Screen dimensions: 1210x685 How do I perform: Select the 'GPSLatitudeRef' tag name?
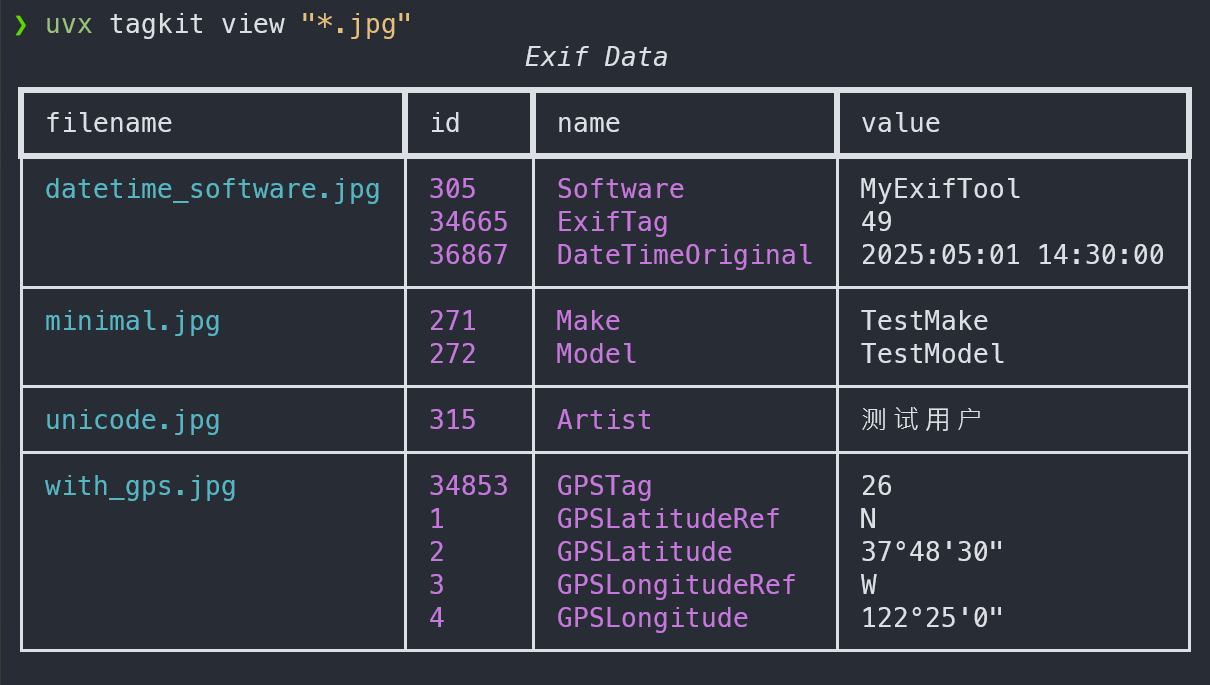(x=668, y=519)
